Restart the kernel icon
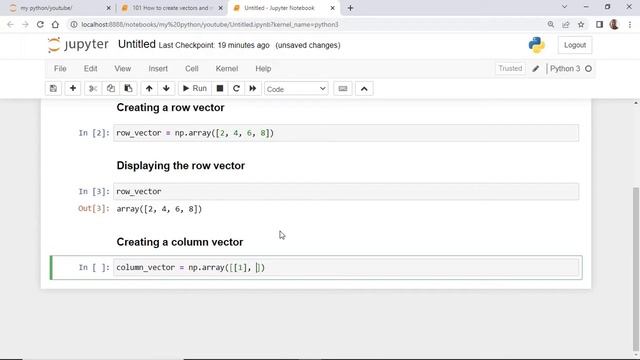Image resolution: width=640 pixels, height=360 pixels. pyautogui.click(x=236, y=89)
